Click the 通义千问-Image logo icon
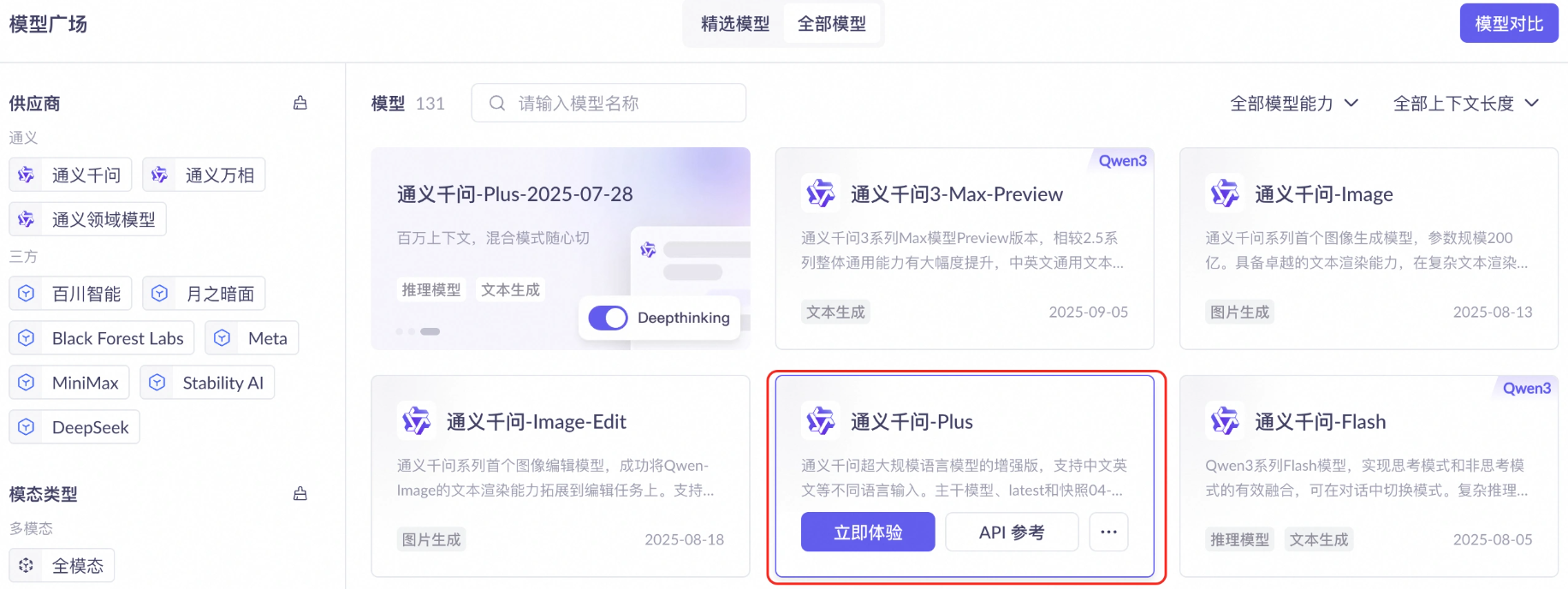Image resolution: width=1568 pixels, height=589 pixels. pos(1224,193)
